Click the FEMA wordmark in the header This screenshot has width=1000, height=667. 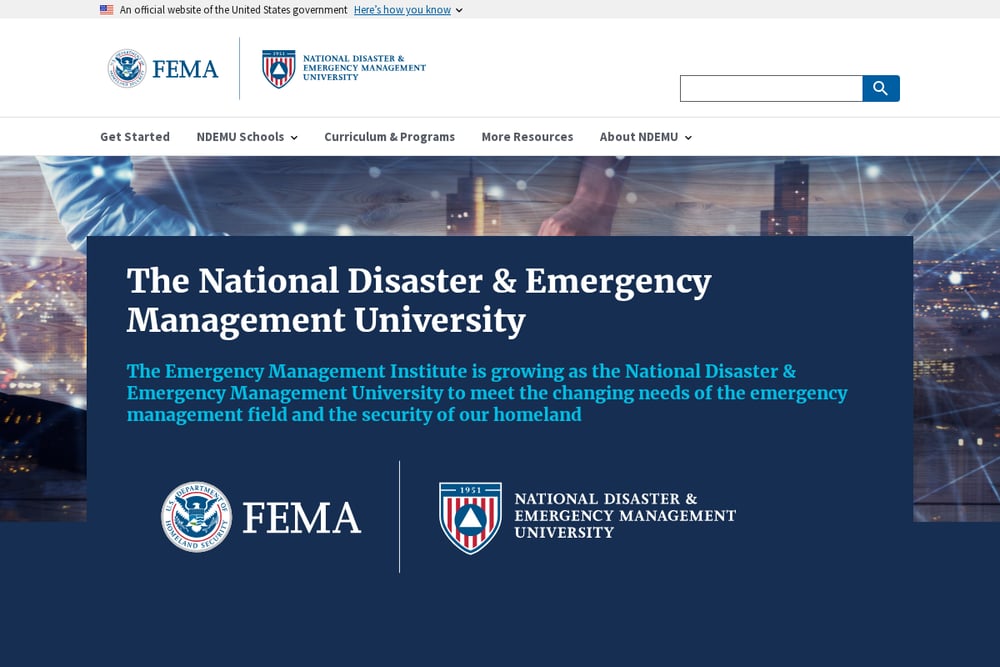pos(185,69)
